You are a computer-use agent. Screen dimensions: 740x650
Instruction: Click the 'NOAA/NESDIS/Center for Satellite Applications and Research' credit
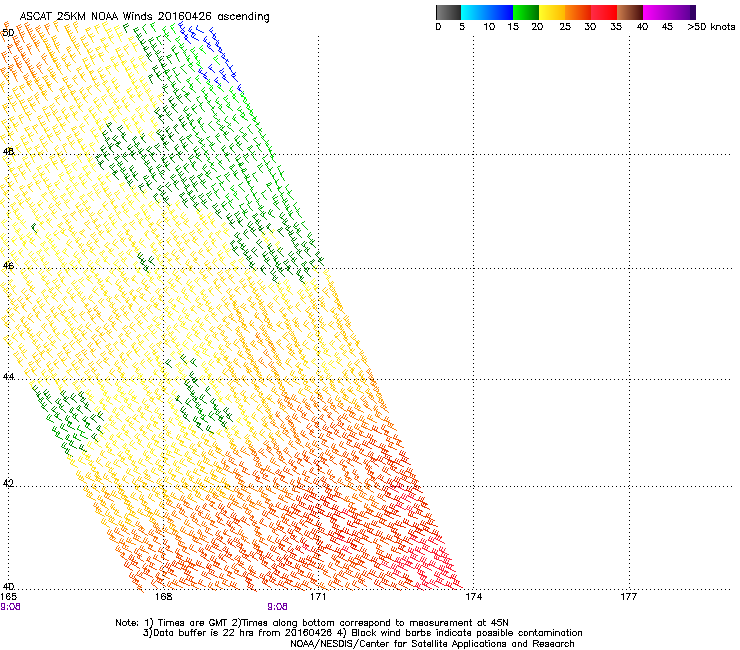point(432,644)
